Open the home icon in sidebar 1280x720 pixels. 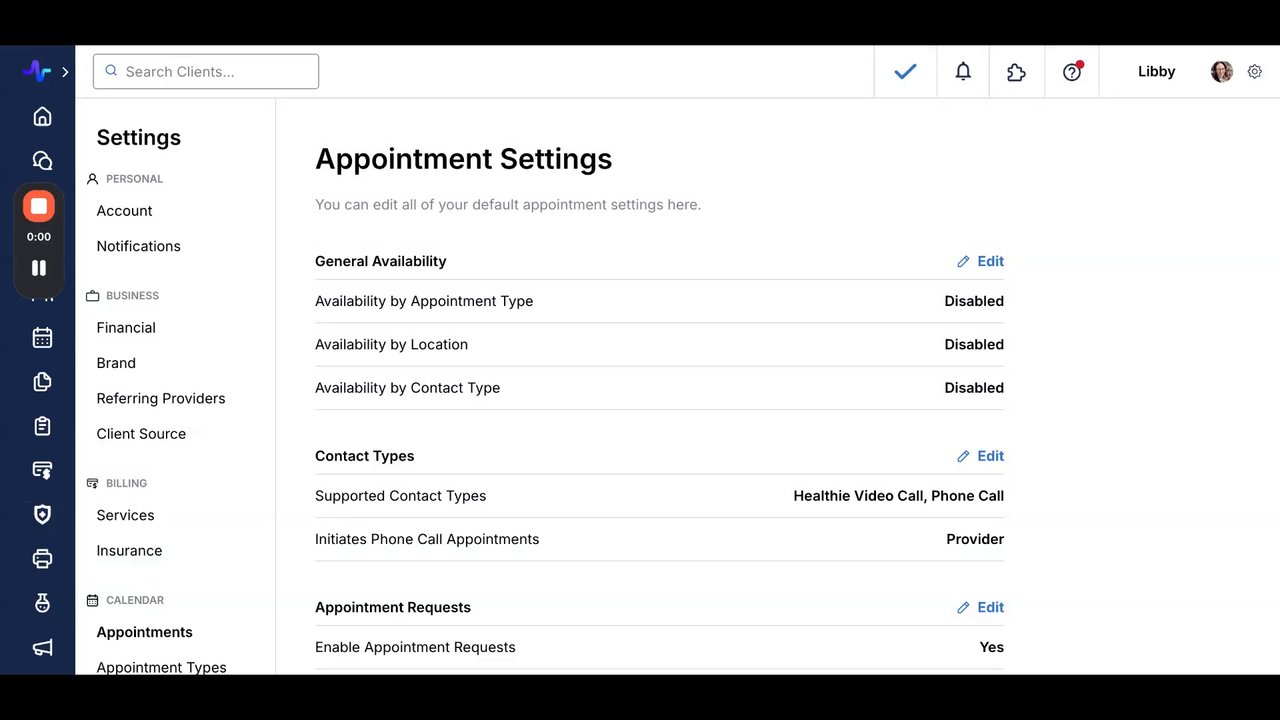[42, 117]
